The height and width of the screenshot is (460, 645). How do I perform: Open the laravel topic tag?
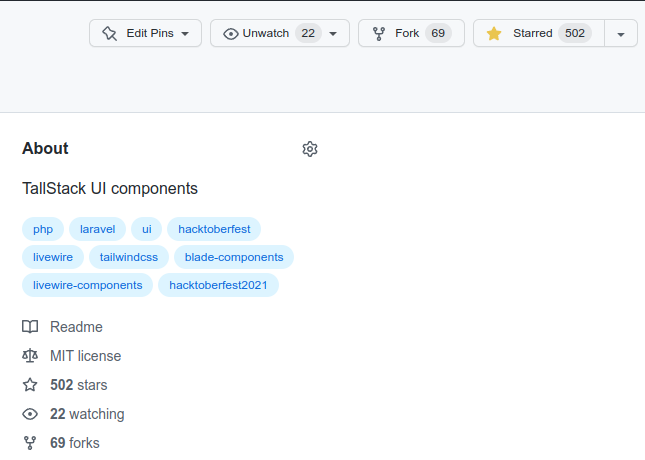pyautogui.click(x=97, y=229)
